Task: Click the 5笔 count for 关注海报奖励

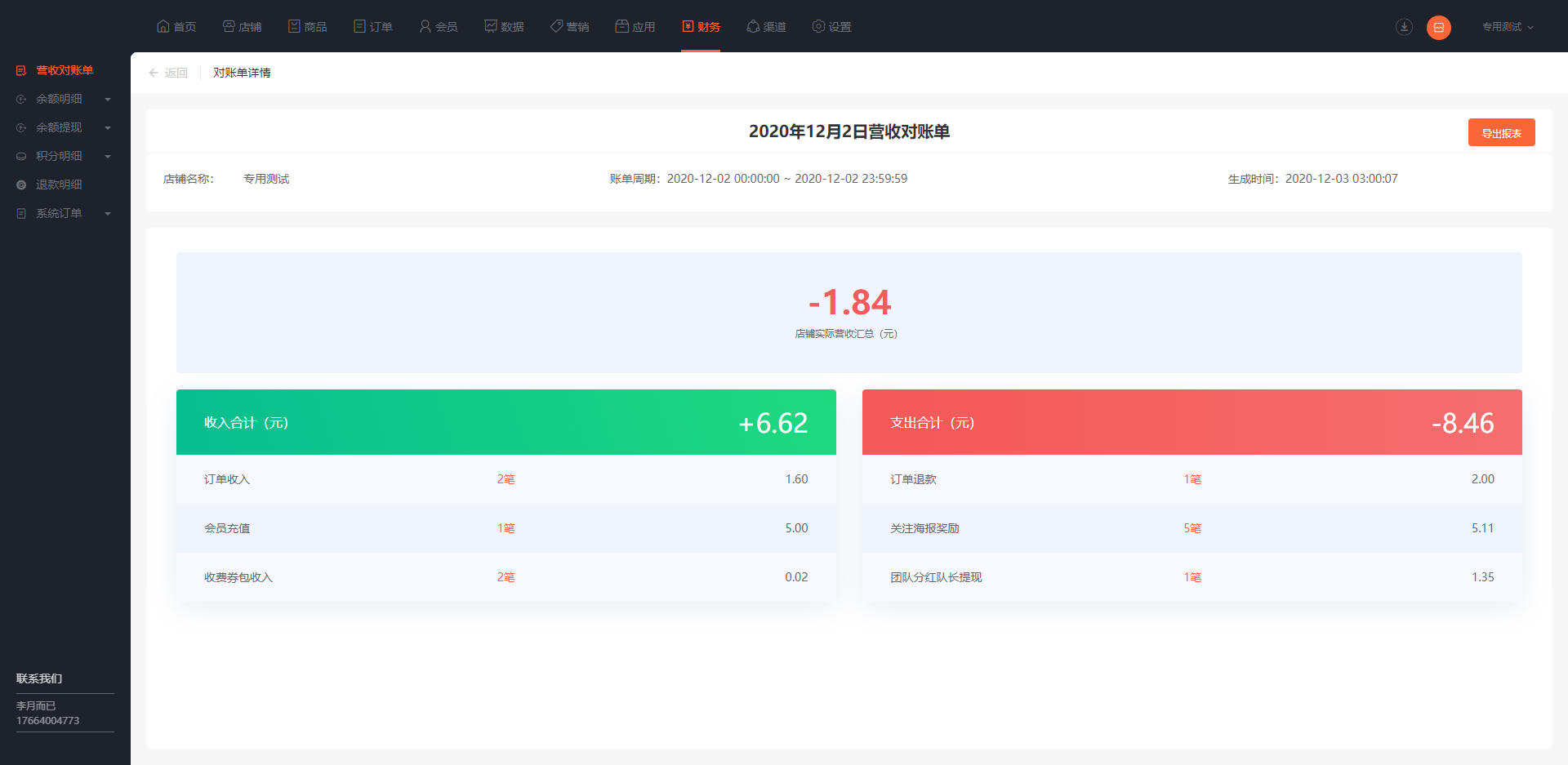Action: [1192, 528]
